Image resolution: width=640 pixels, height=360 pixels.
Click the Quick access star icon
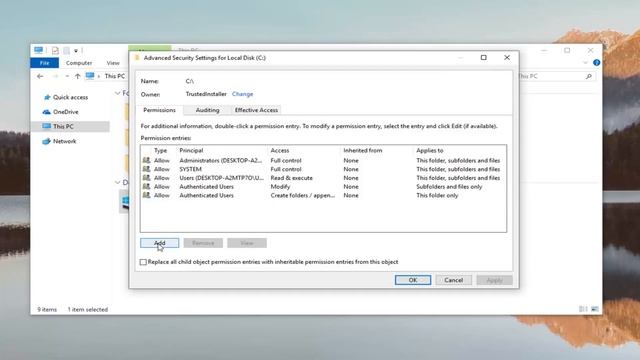click(x=47, y=97)
